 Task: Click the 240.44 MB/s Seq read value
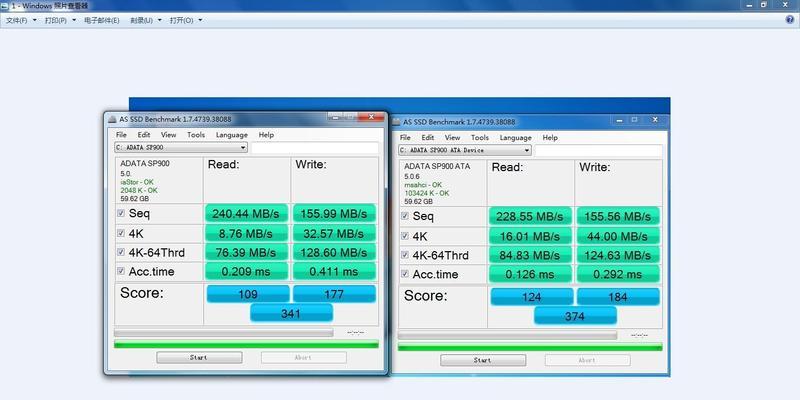click(x=246, y=214)
